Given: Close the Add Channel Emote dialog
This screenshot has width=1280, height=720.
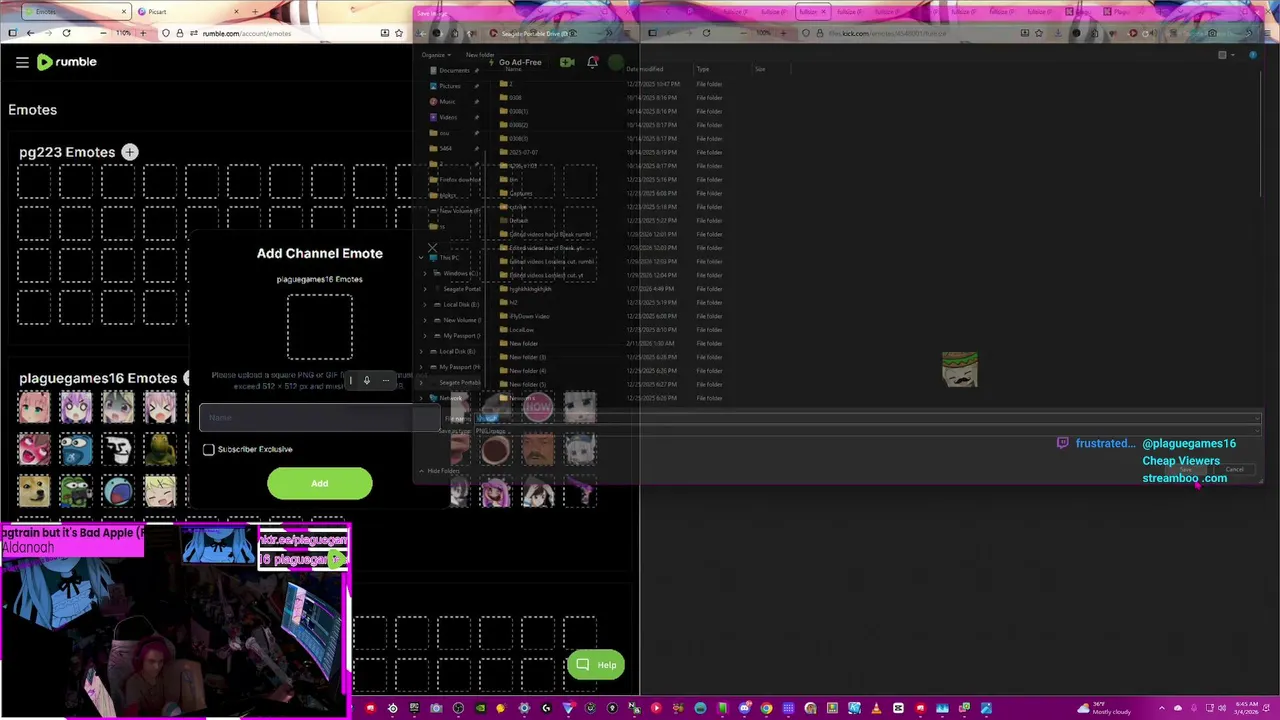Looking at the screenshot, I should (432, 248).
